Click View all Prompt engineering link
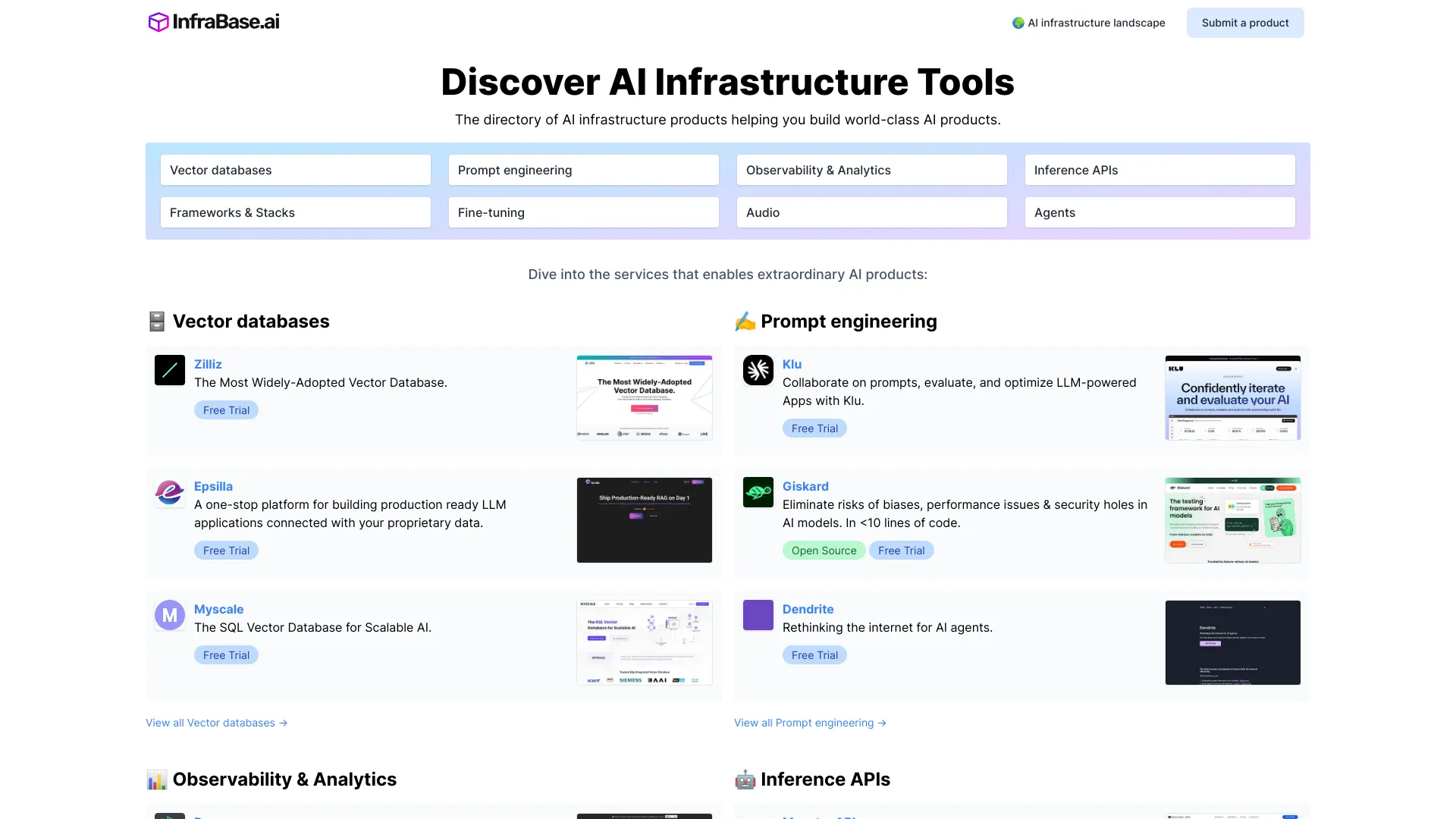Screen dimensions: 1456x819 click(810, 722)
